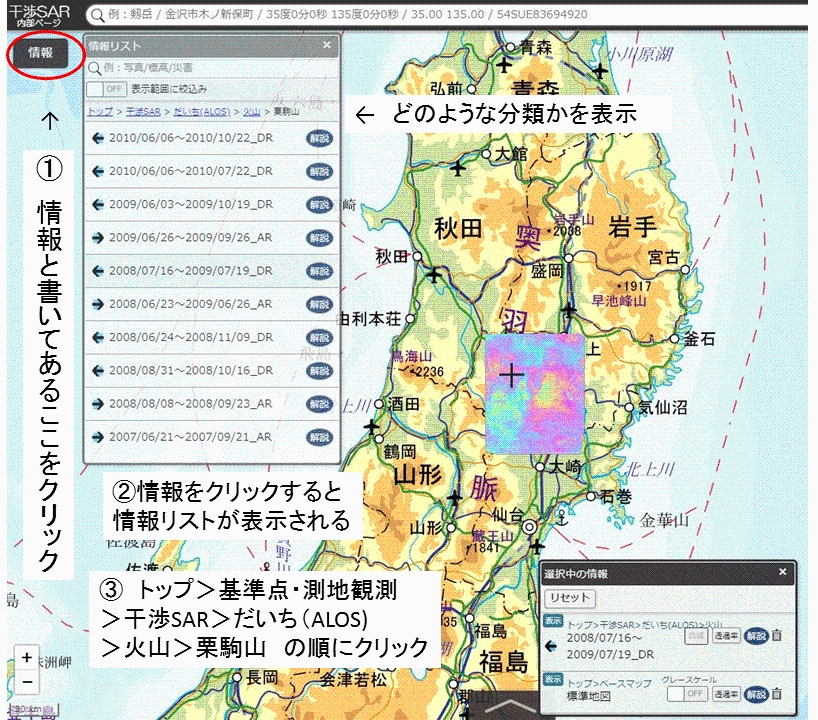Toggle 表示 for the 2008/07/16 SAR layer
The image size is (818, 720).
click(x=552, y=621)
